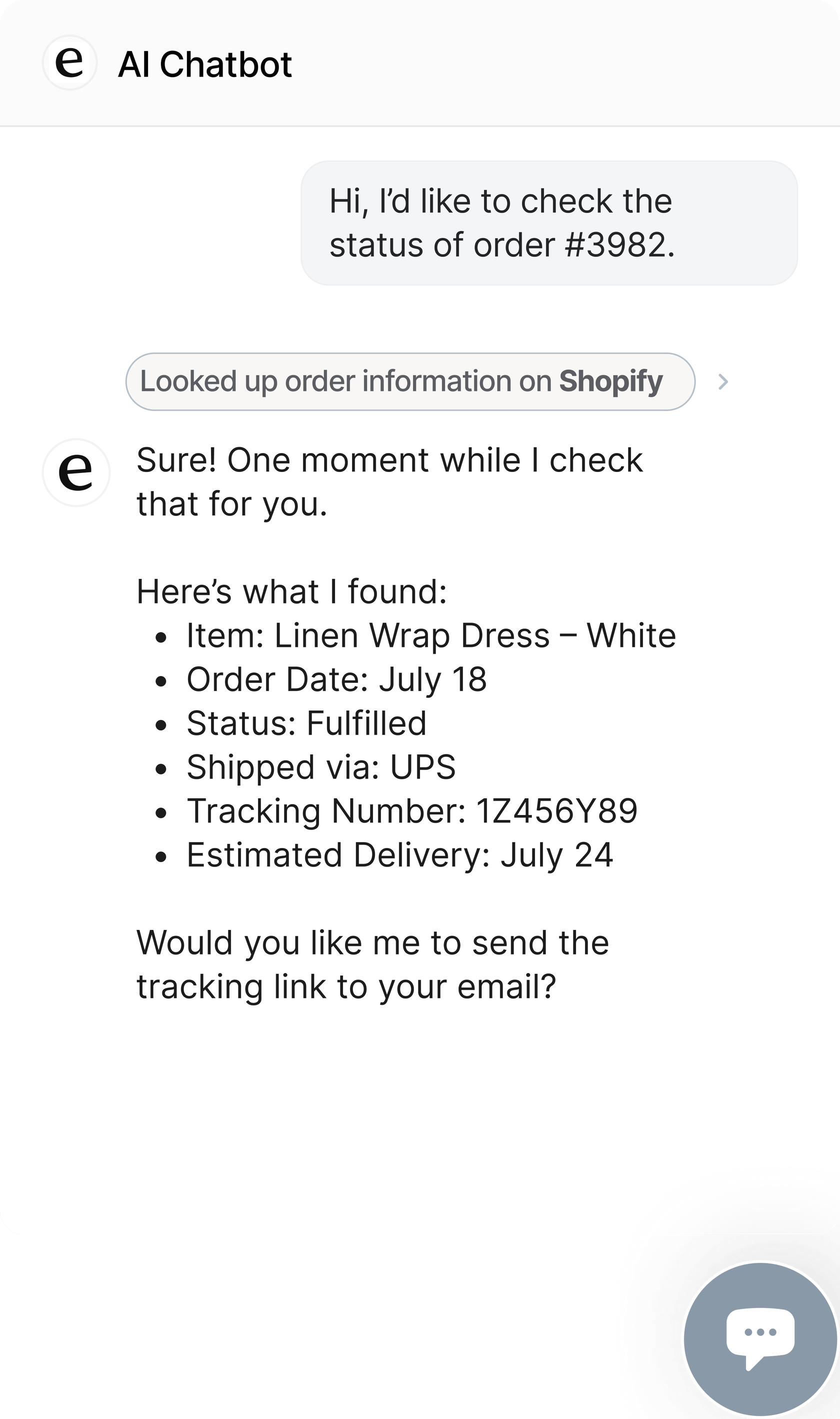840x1419 pixels.
Task: Select the 'Shipped via: UPS' line
Action: [321, 767]
